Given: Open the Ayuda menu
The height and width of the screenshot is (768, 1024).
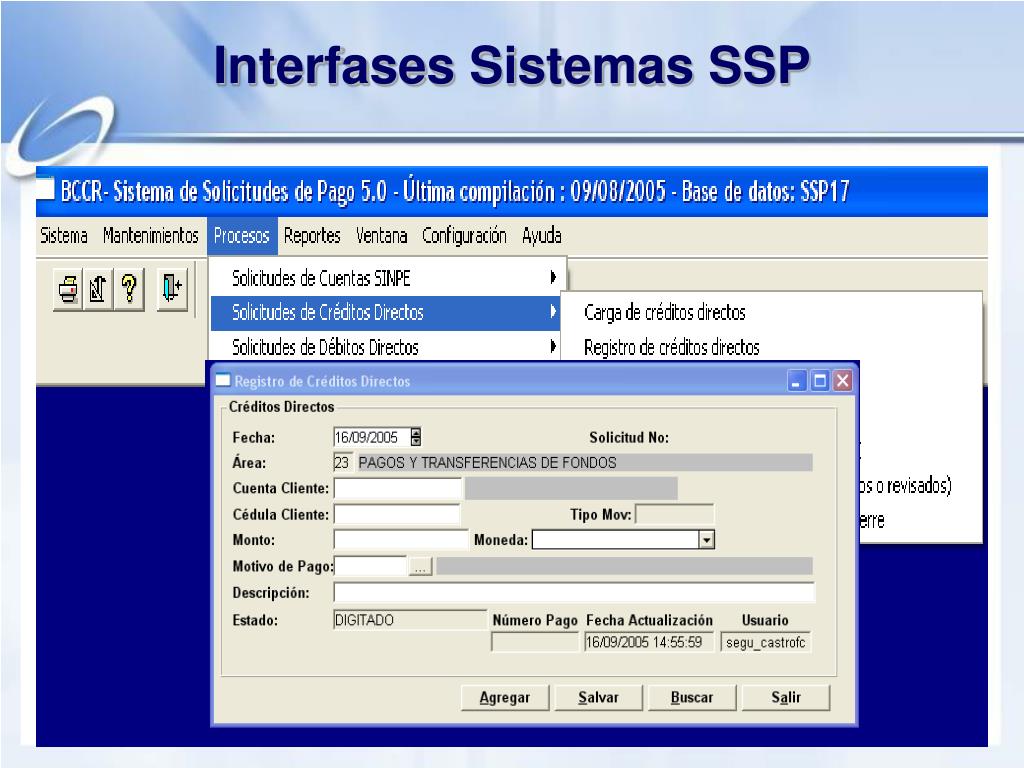Looking at the screenshot, I should click(x=541, y=235).
